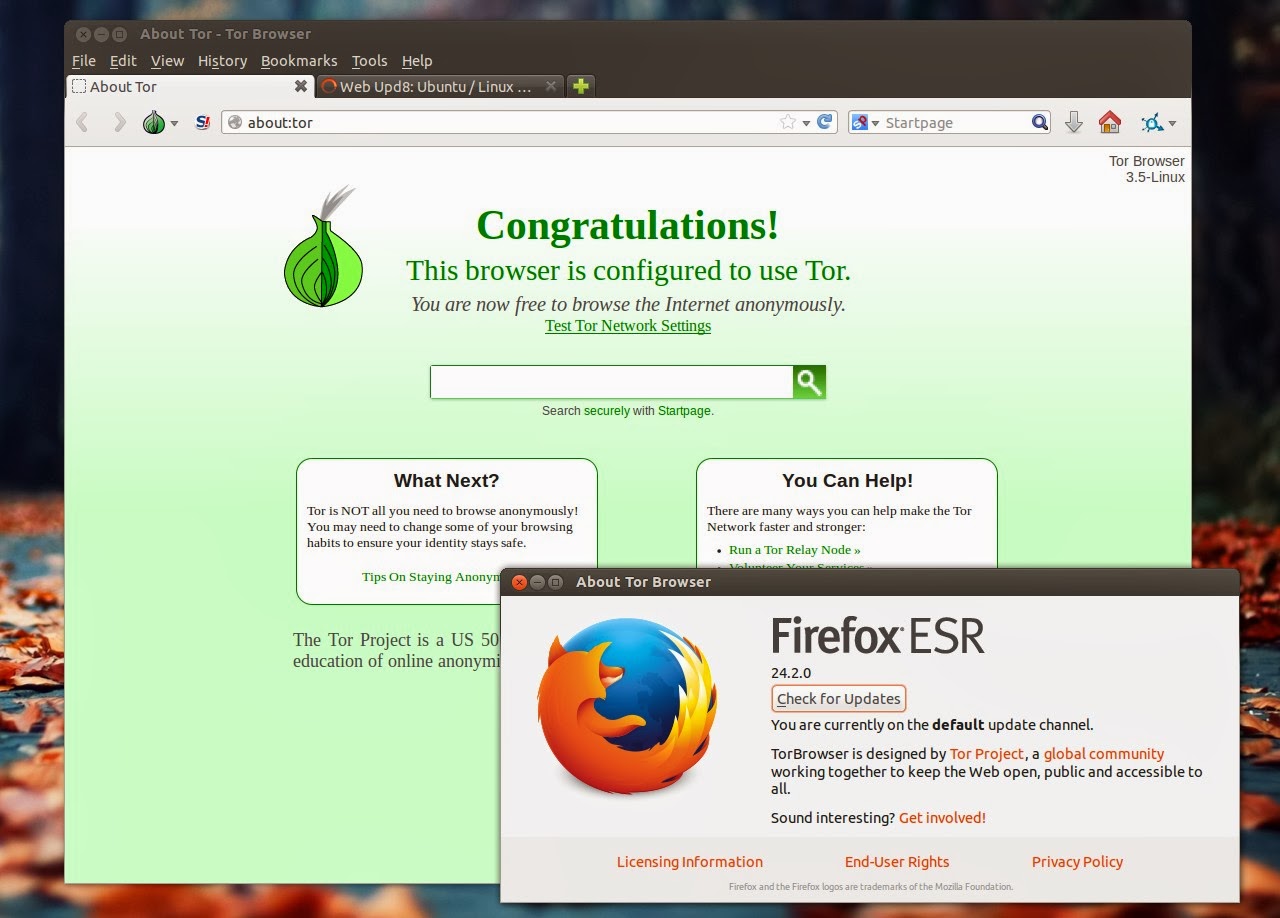Click the 'Tor Browser 3.5-Linux' version text
This screenshot has height=918, width=1280.
pos(1147,169)
